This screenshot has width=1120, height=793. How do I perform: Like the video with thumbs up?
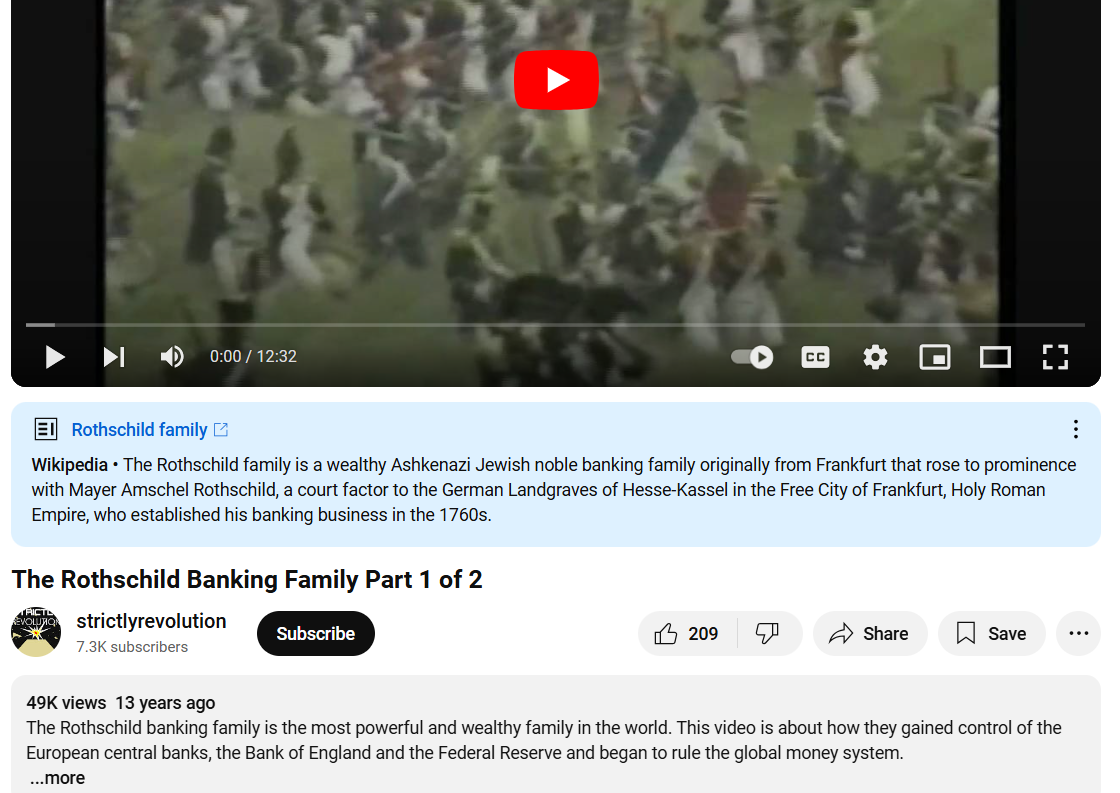(x=686, y=634)
